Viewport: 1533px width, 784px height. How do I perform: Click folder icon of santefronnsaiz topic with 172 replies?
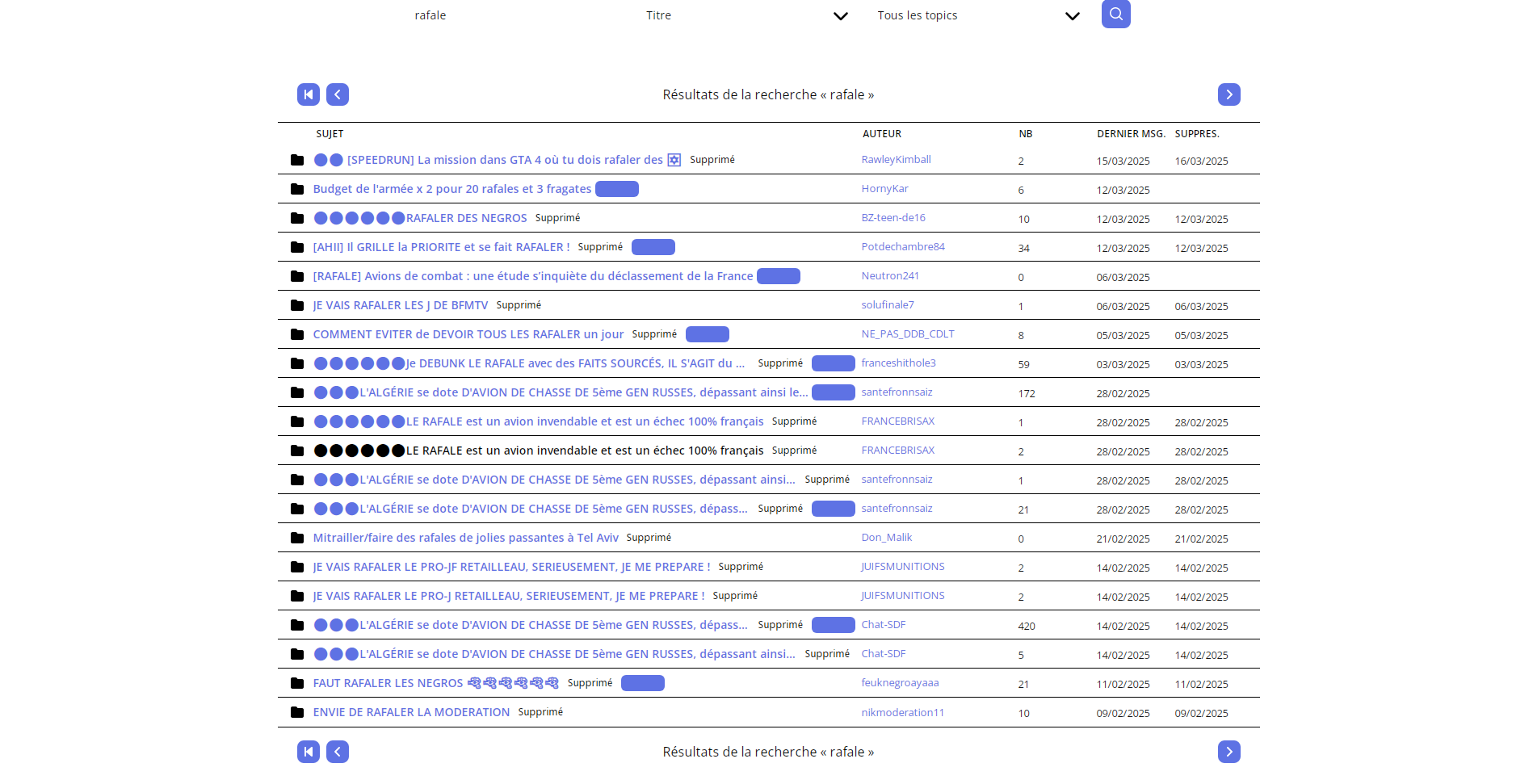click(x=297, y=392)
